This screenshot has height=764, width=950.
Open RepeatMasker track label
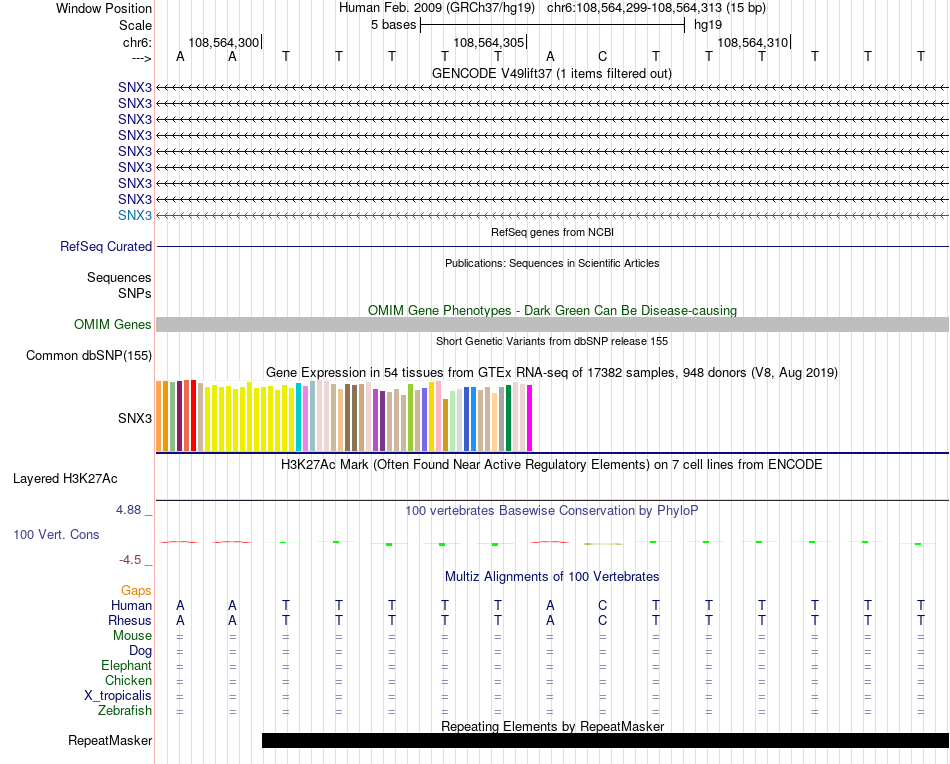point(110,740)
